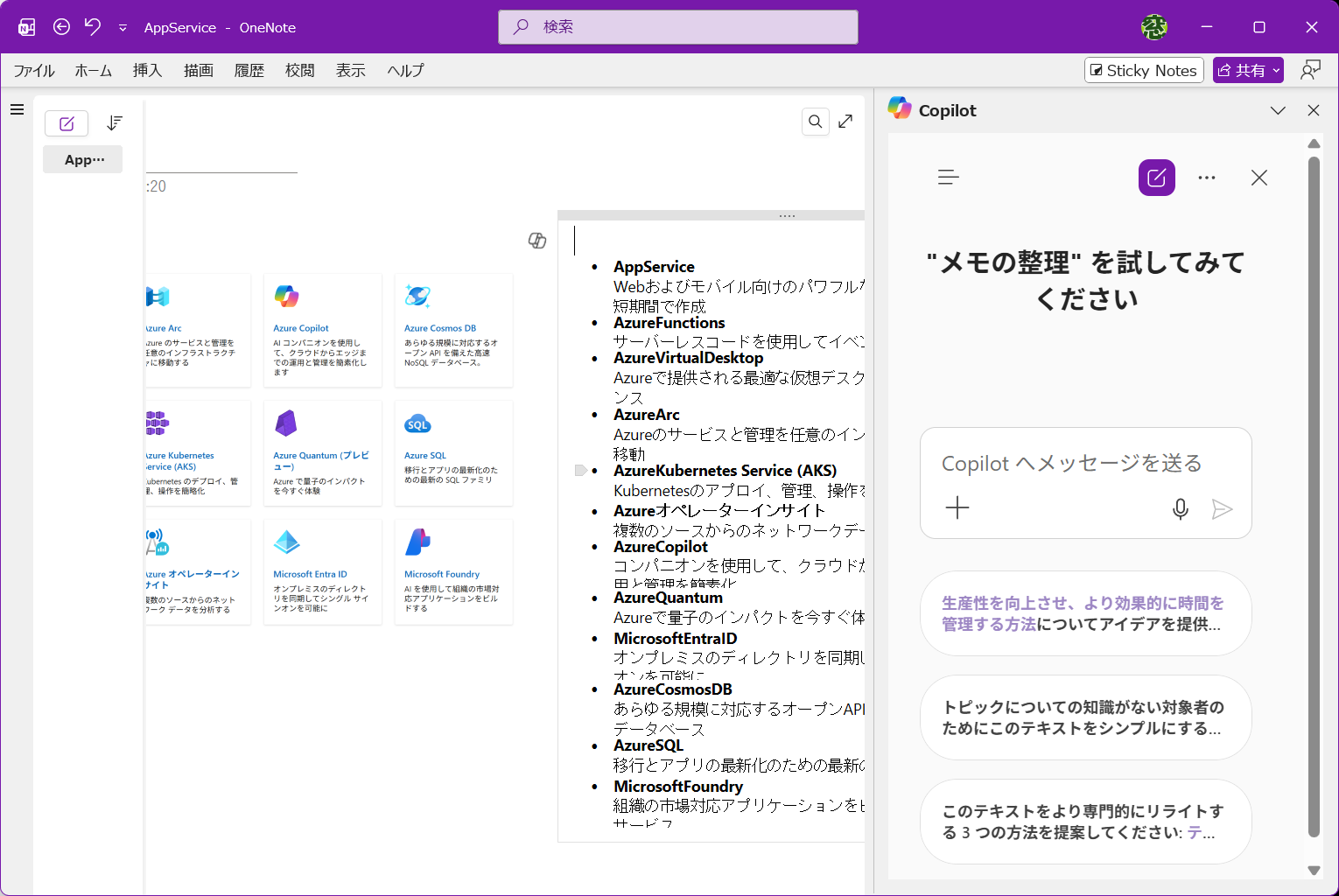Choose the productivity ideas suggestion card
This screenshot has height=896, width=1339.
(1085, 613)
